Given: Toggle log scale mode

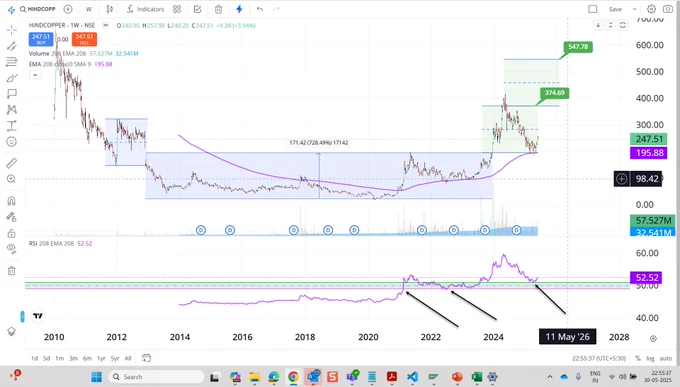Looking at the screenshot, I should 650,358.
